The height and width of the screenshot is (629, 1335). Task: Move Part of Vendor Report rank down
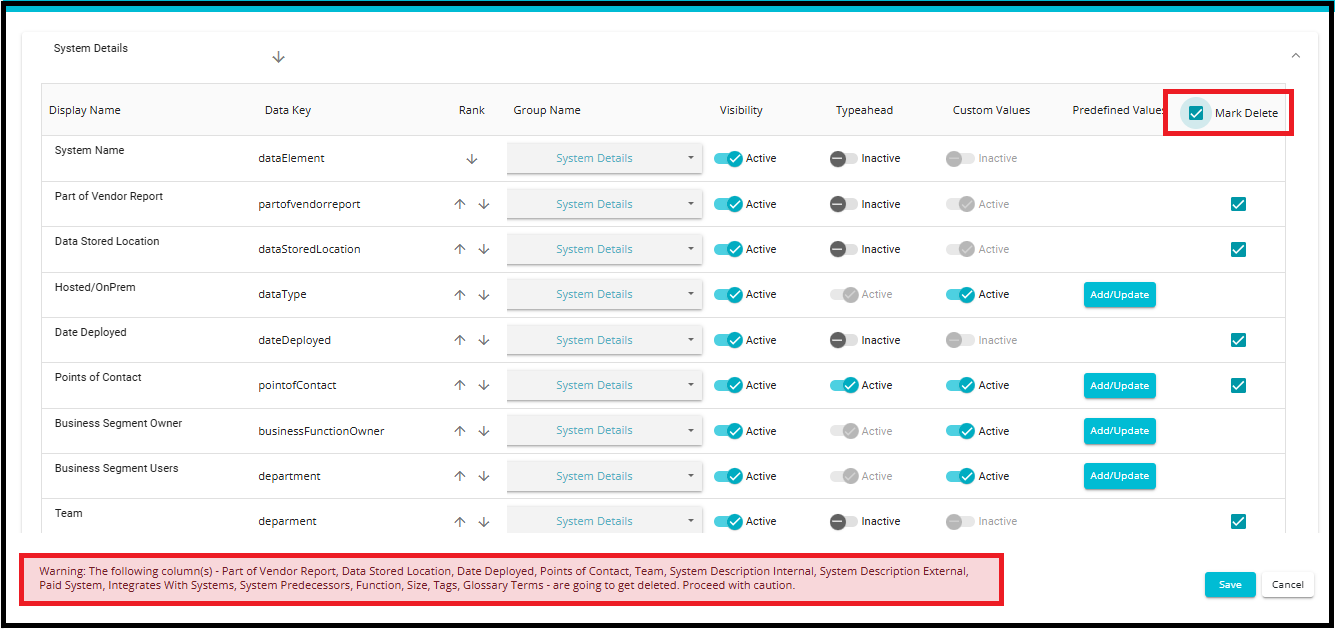pos(484,204)
